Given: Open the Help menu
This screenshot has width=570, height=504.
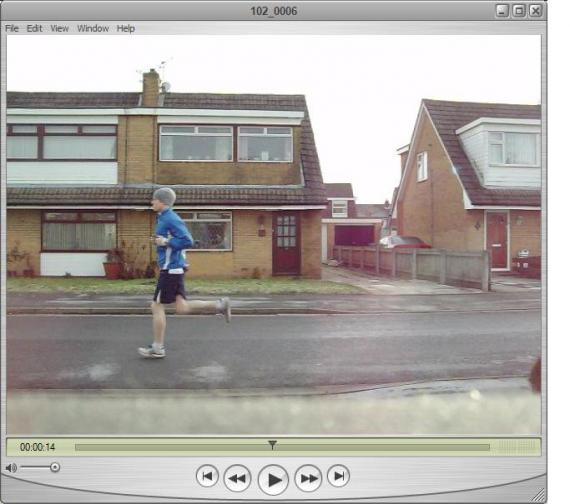Looking at the screenshot, I should pos(126,28).
